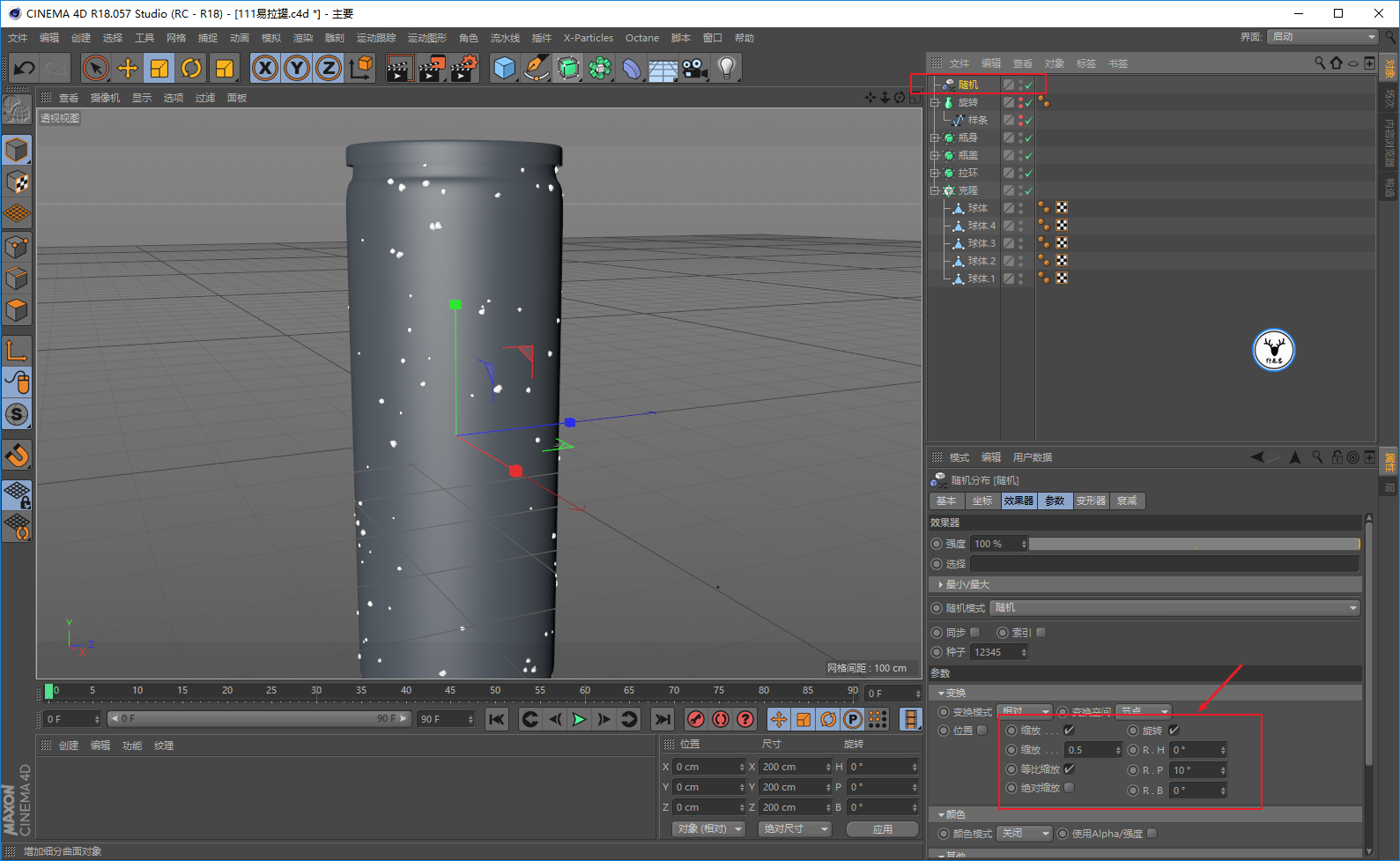Open the Octane menu

pos(642,38)
